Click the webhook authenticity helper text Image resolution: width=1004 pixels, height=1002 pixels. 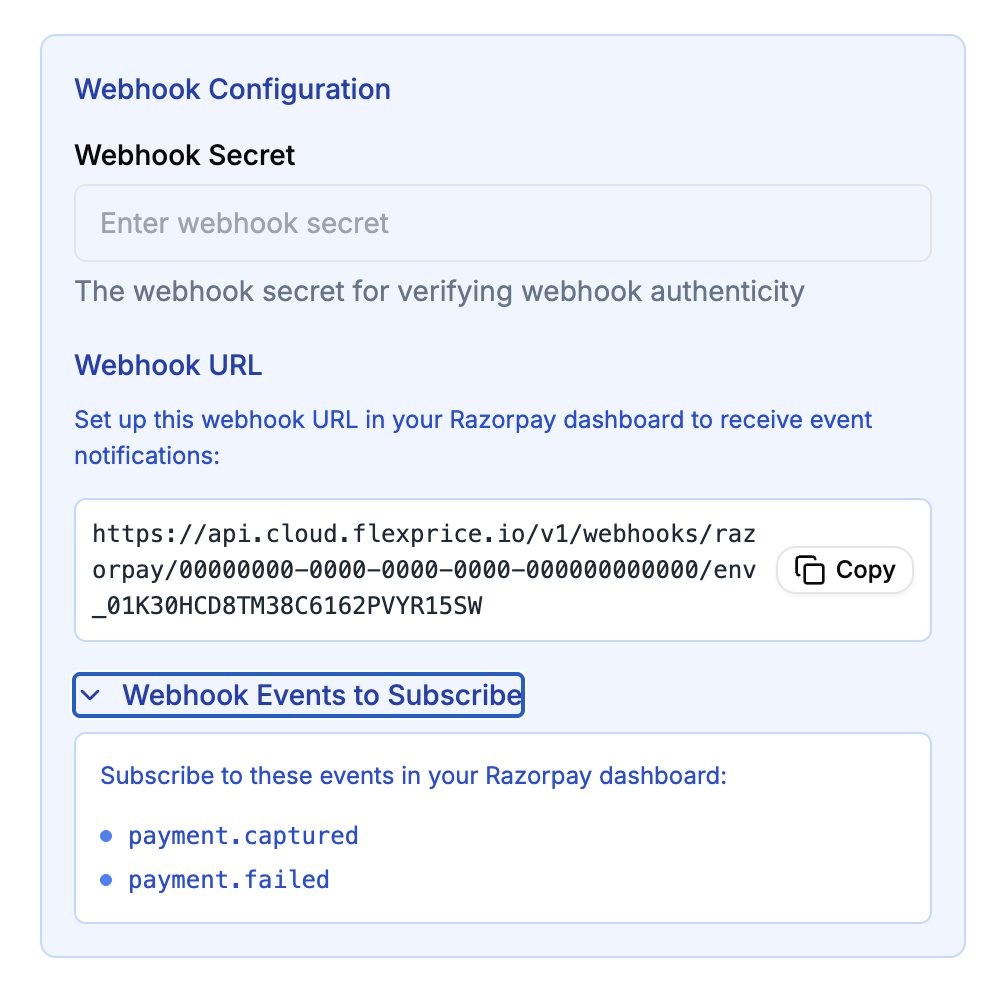[438, 291]
